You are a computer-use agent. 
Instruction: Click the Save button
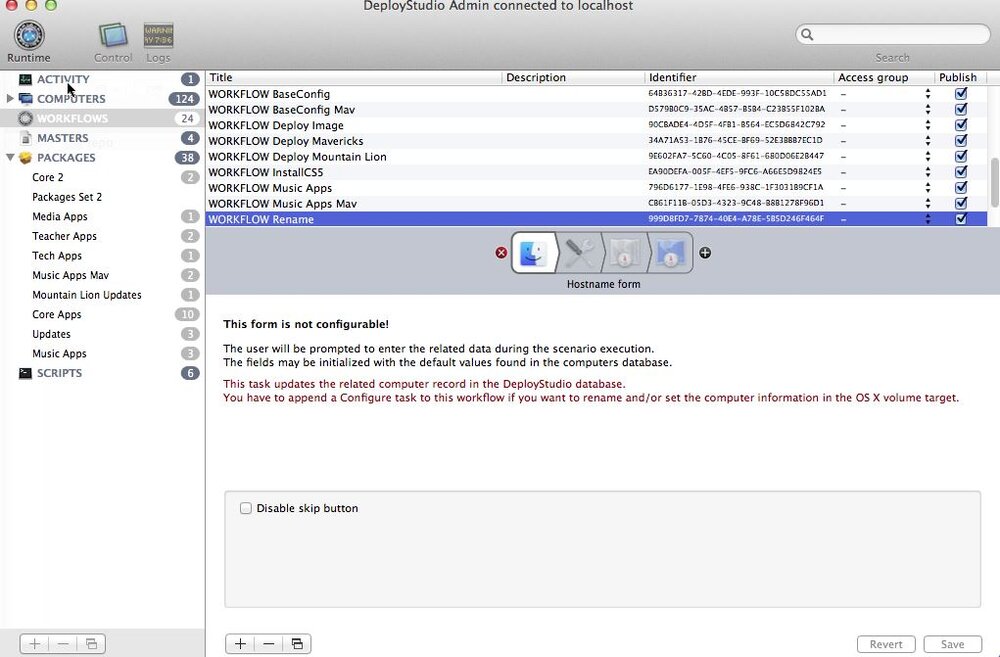pos(952,644)
